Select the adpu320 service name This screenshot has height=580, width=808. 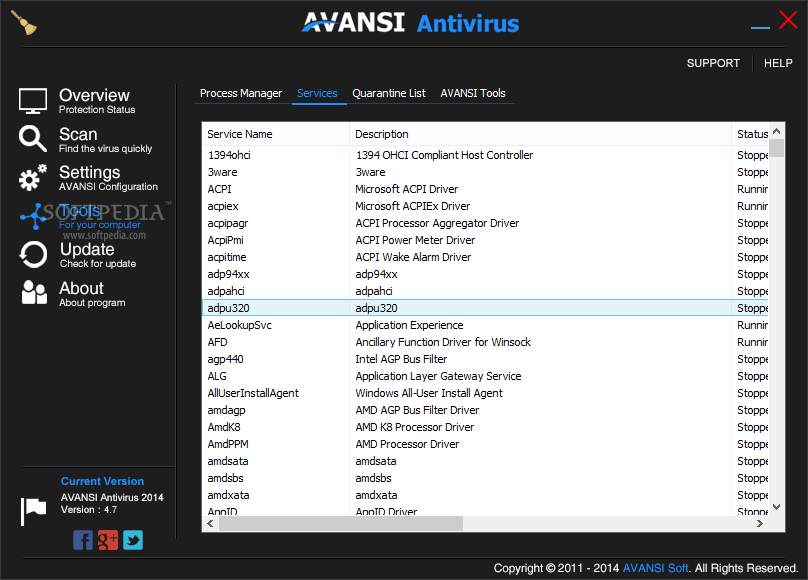[x=228, y=308]
